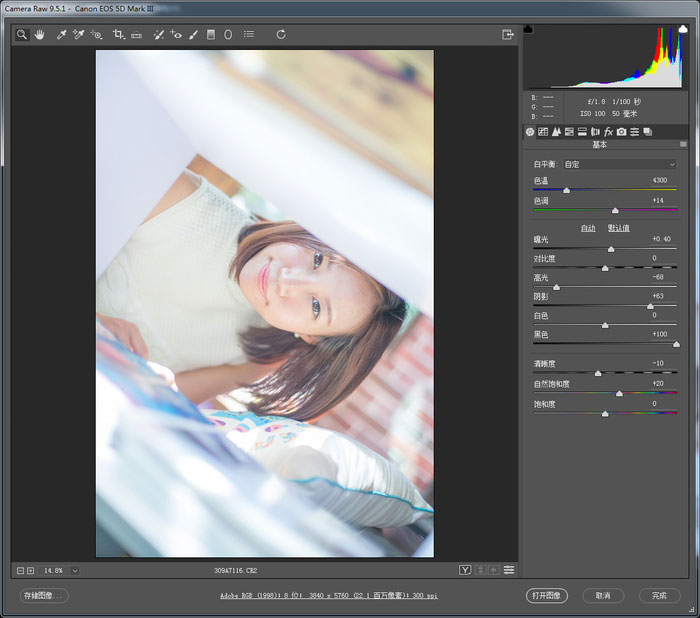Switch to the Effects fx tab
Screen dimensions: 700x618
point(608,132)
